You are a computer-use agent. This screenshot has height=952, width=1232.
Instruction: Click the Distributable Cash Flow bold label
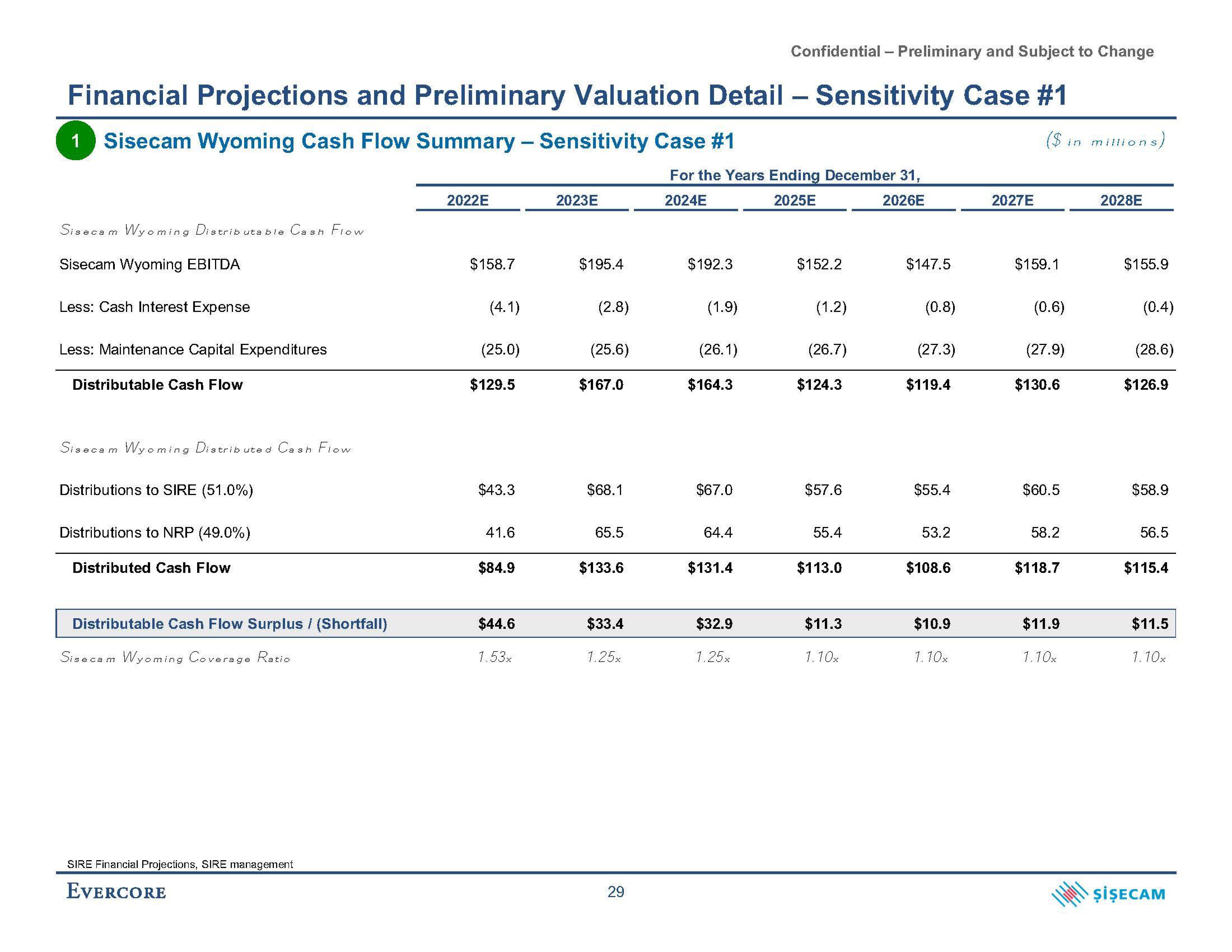coord(157,385)
